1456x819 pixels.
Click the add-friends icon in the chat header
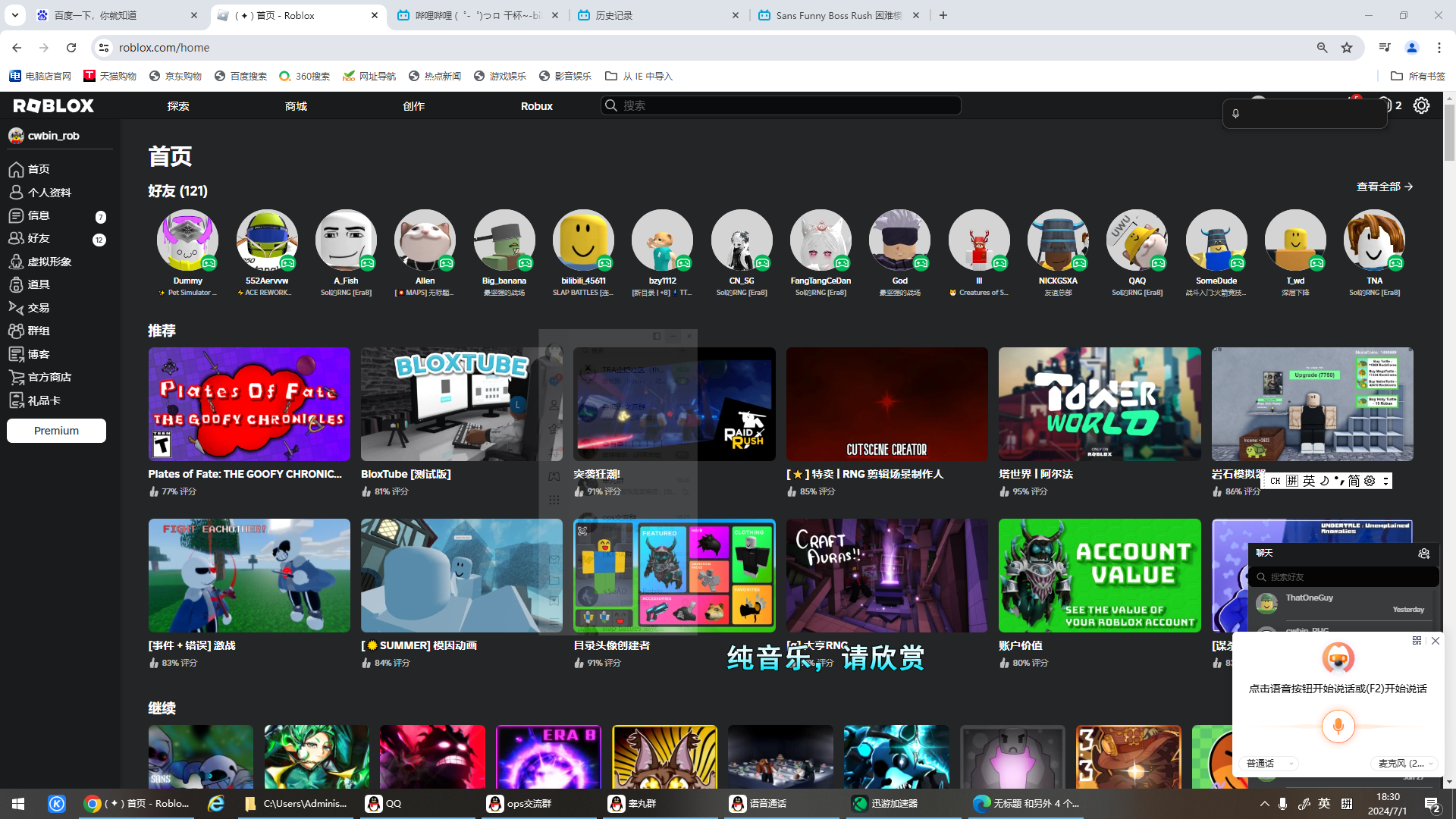(1423, 554)
